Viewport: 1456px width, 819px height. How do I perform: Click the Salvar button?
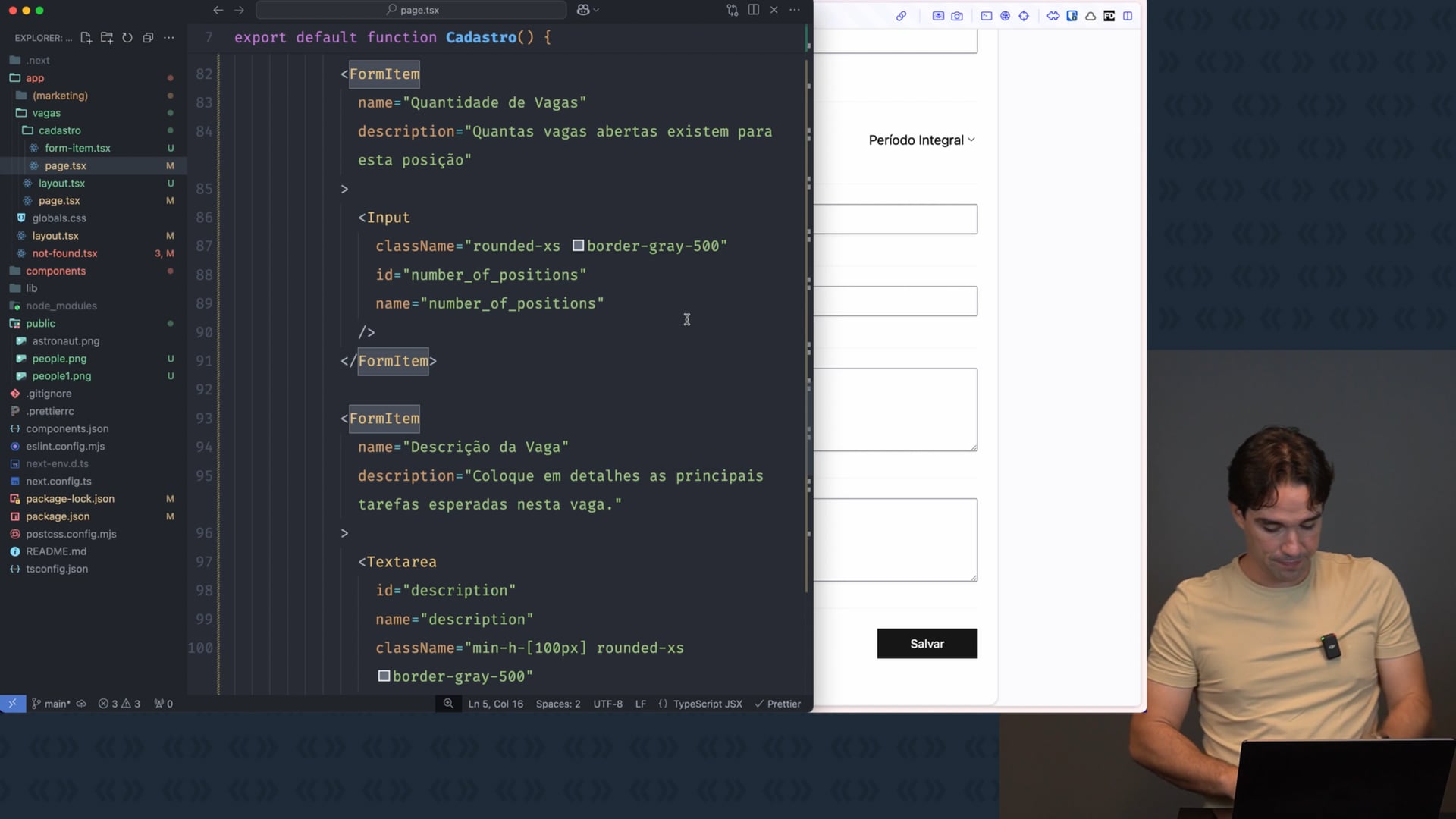point(927,644)
